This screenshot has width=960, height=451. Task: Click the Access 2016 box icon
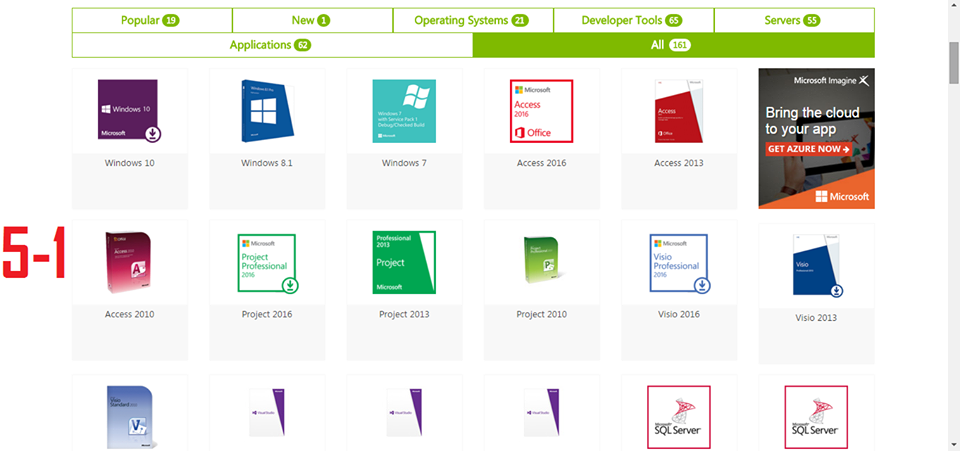tap(541, 111)
